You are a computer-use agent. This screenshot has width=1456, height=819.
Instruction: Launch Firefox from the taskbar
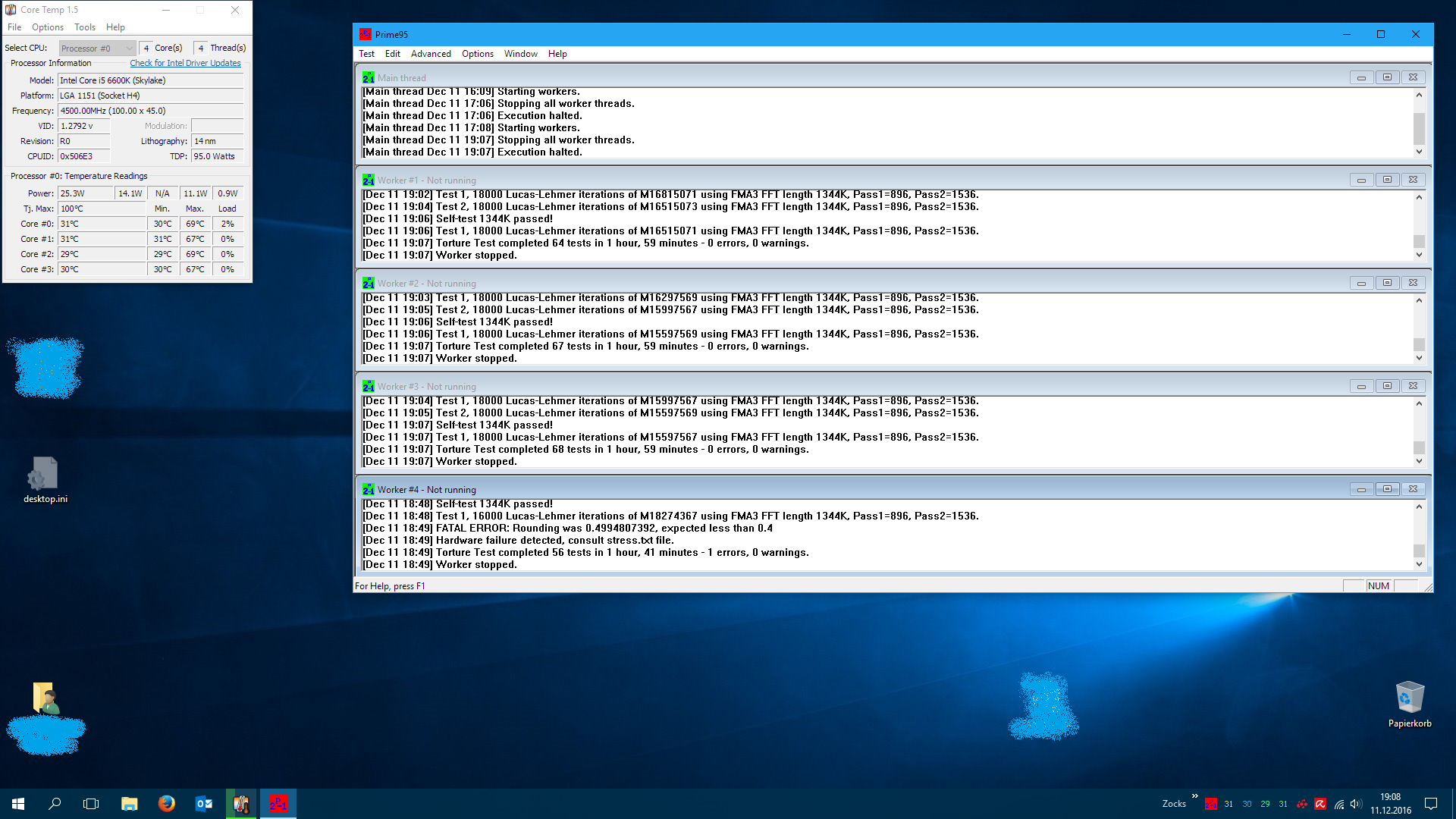point(167,804)
